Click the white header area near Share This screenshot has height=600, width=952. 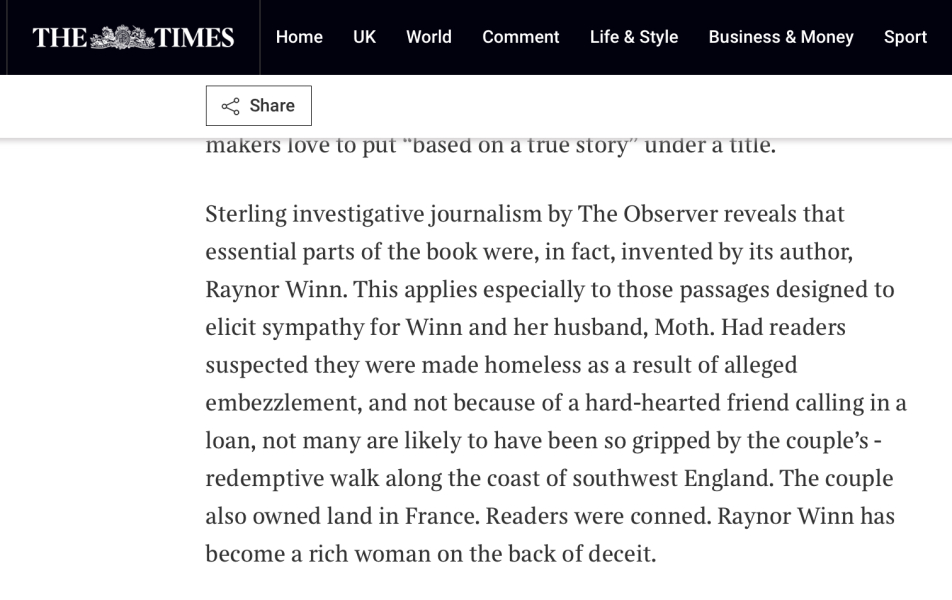(600, 105)
